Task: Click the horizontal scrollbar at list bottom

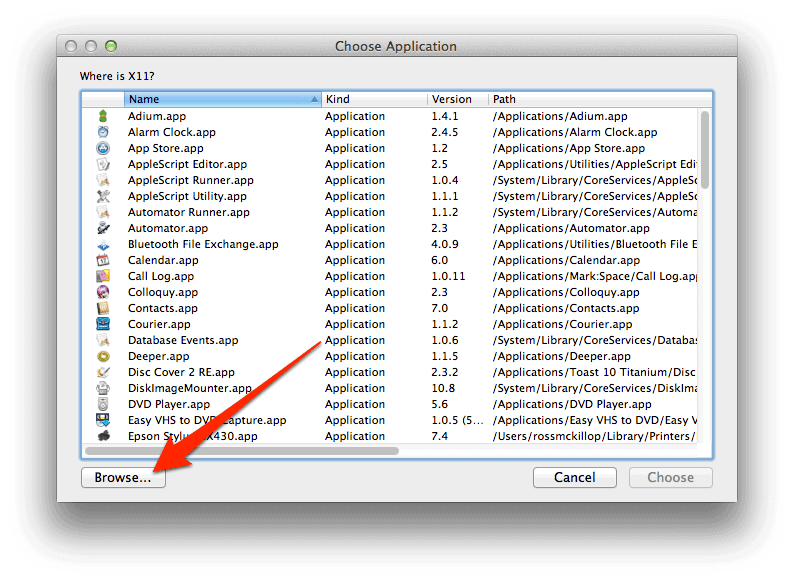Action: tap(242, 451)
